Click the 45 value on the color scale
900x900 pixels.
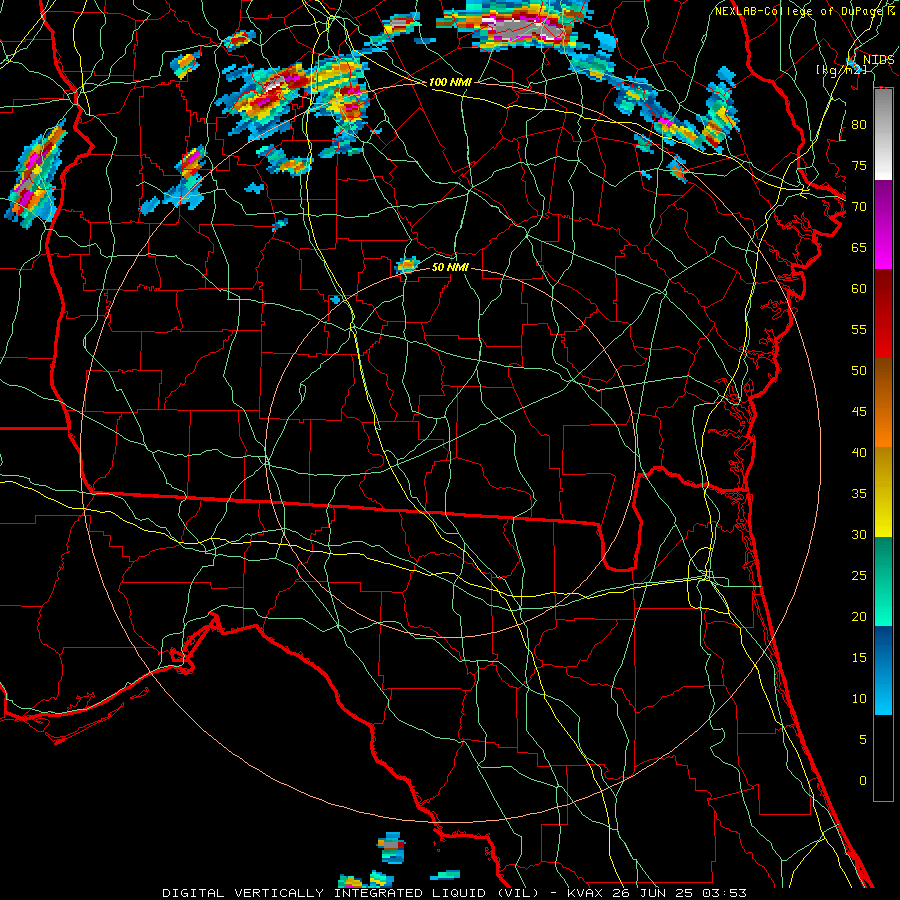[x=859, y=412]
